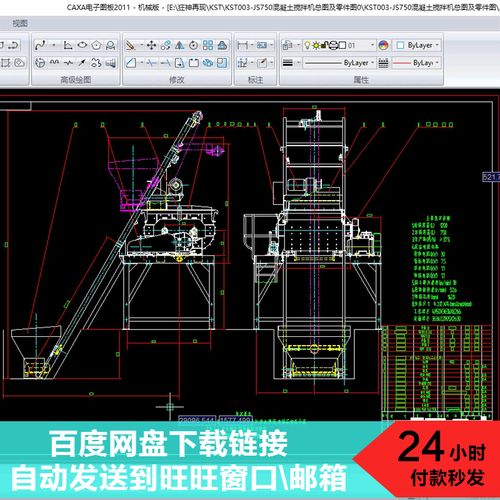The width and height of the screenshot is (500, 500).
Task: Click the 属性 panel label
Action: point(361,80)
